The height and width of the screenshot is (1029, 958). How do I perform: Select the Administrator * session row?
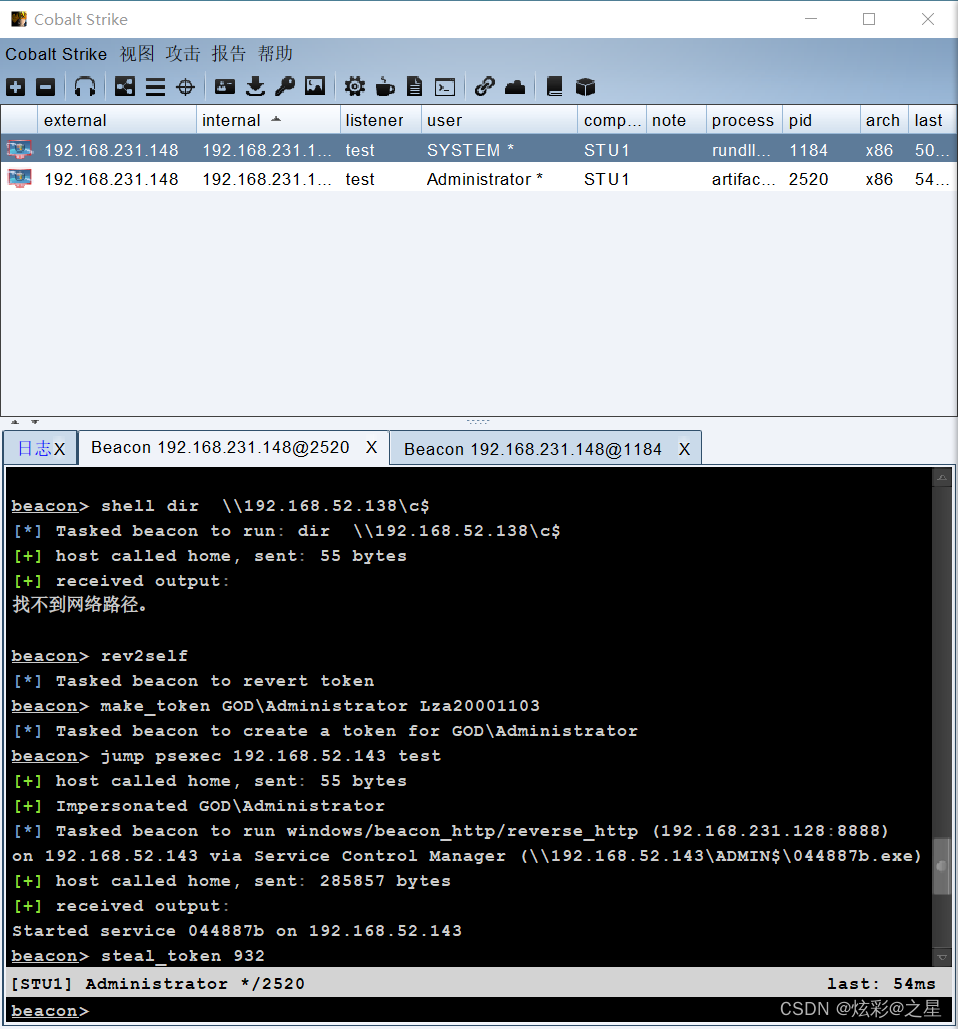coord(479,178)
